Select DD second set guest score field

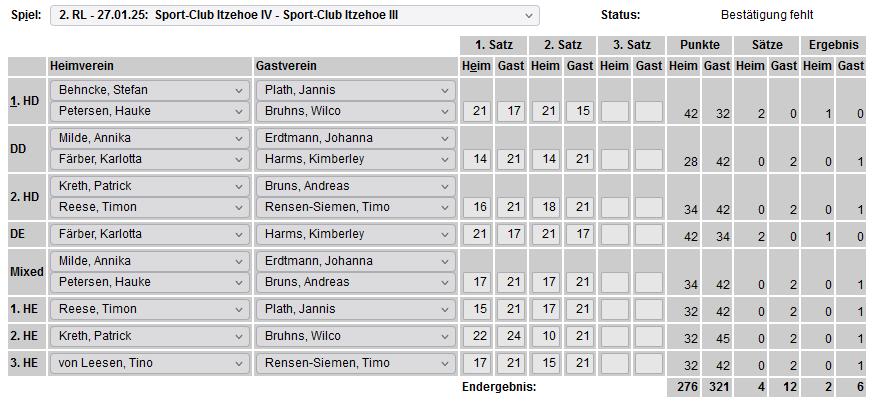click(580, 159)
